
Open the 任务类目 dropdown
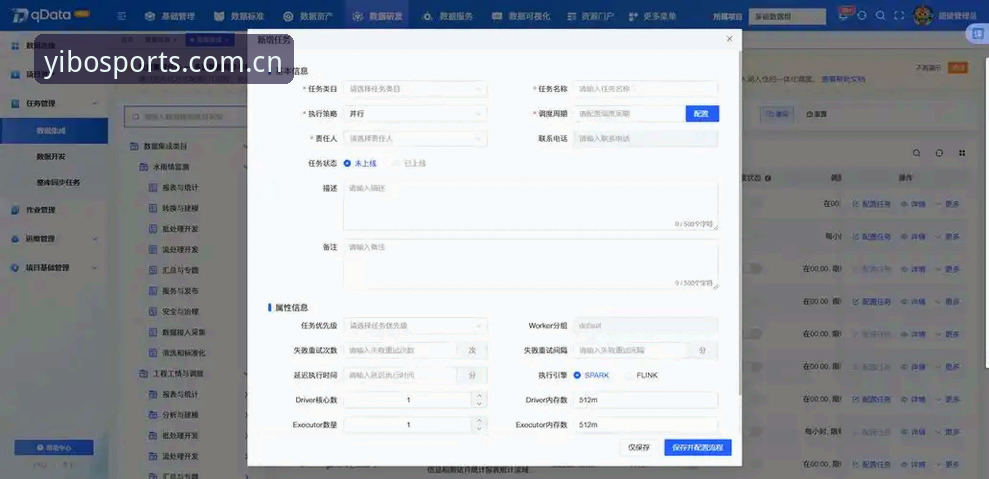coord(415,89)
